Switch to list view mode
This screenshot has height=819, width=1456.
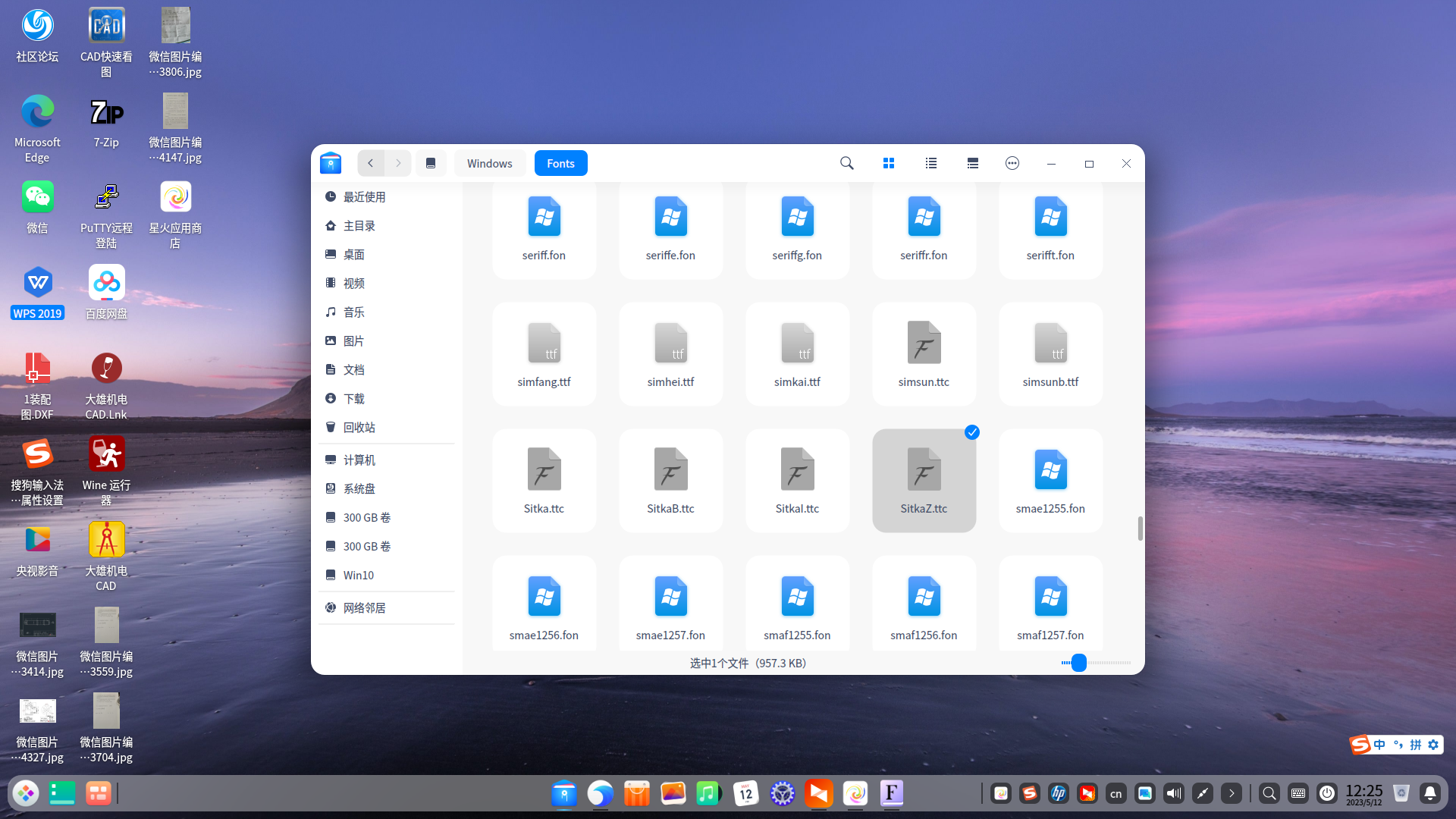coord(931,163)
